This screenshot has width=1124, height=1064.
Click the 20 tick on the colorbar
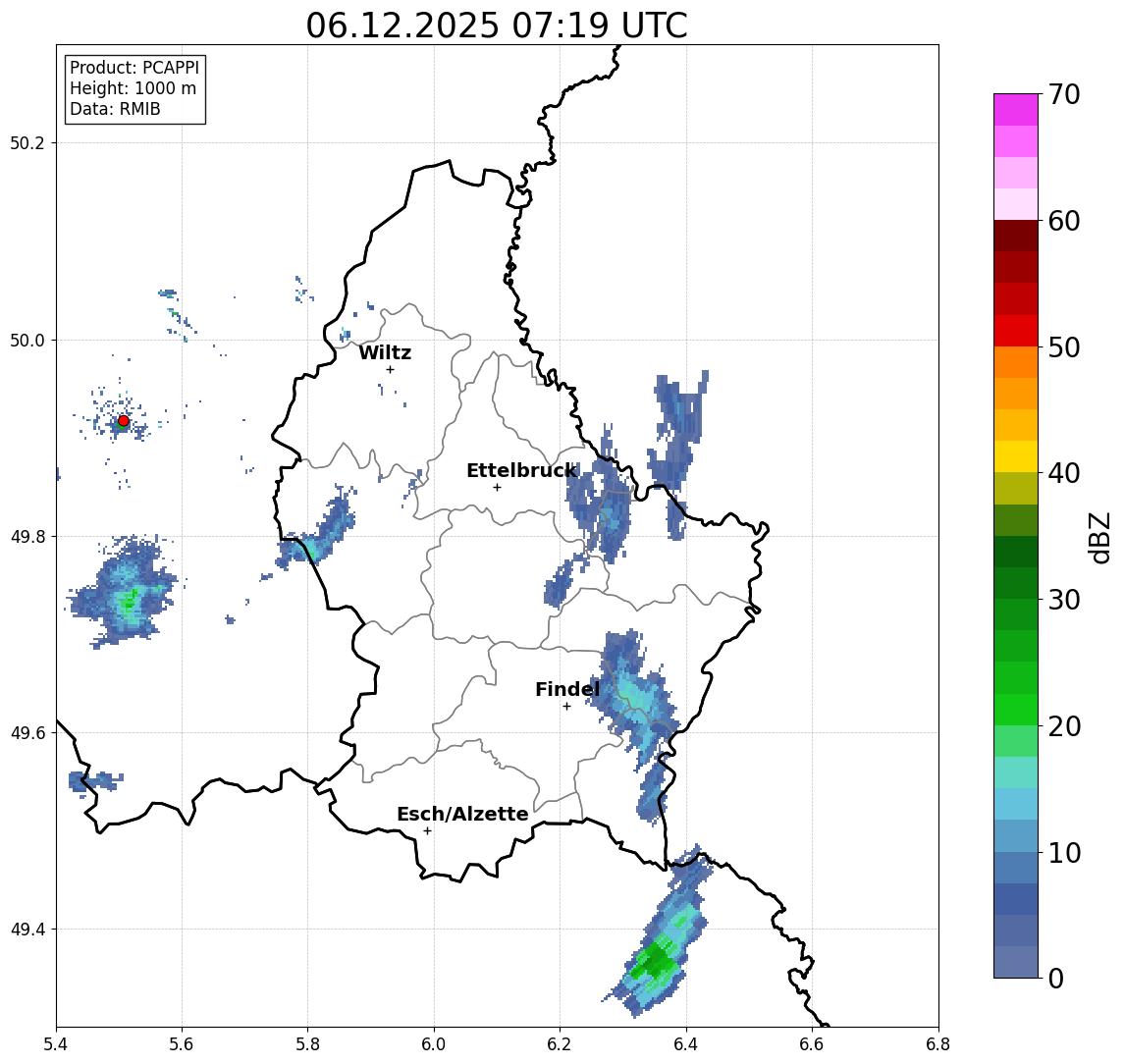click(1064, 725)
